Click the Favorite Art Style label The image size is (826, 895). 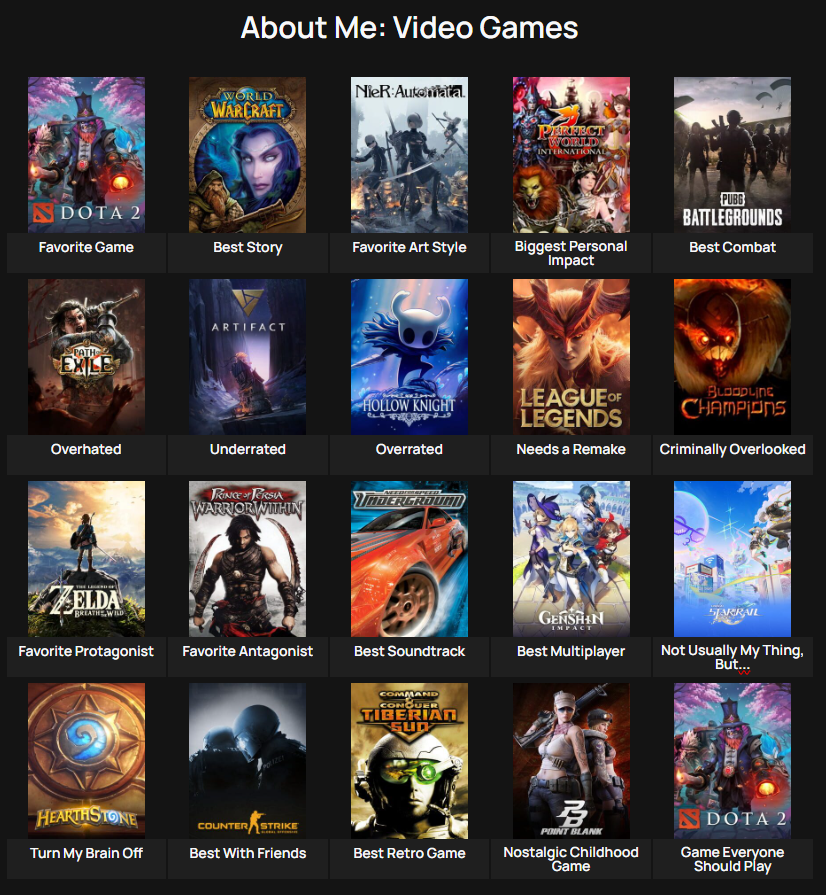point(409,247)
